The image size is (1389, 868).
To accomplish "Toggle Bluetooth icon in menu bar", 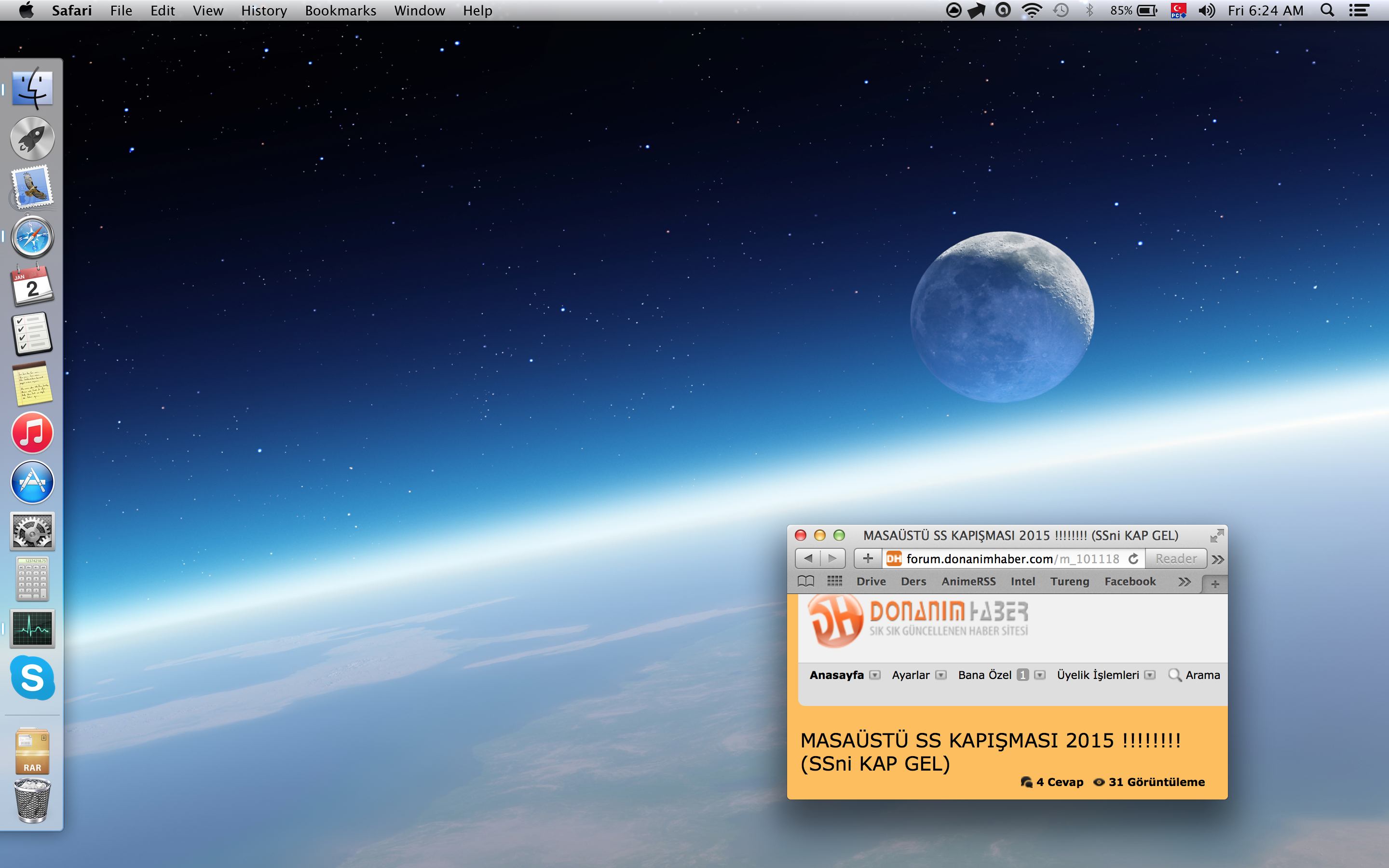I will point(1091,11).
